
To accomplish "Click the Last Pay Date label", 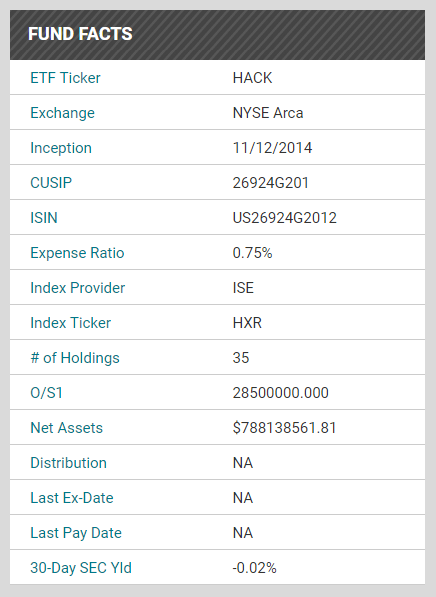I will [x=76, y=533].
